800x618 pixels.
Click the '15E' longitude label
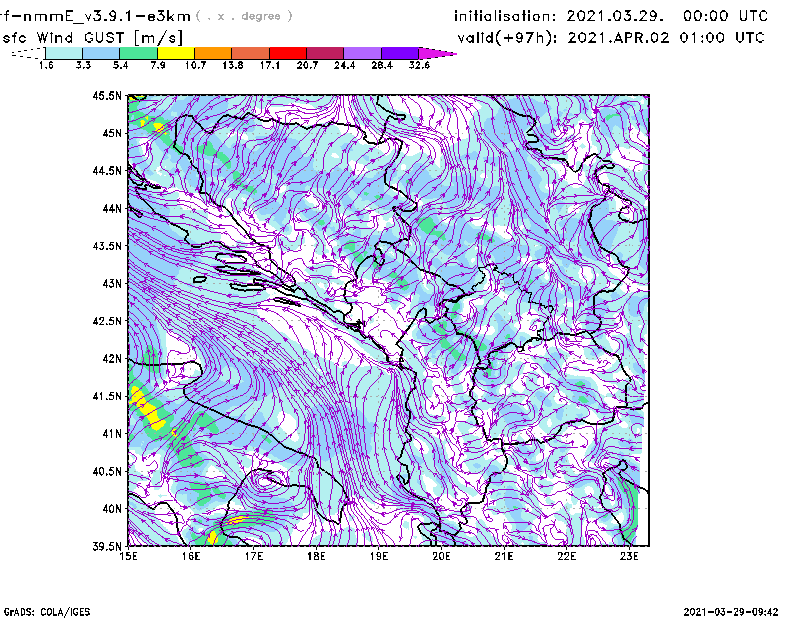pos(128,556)
